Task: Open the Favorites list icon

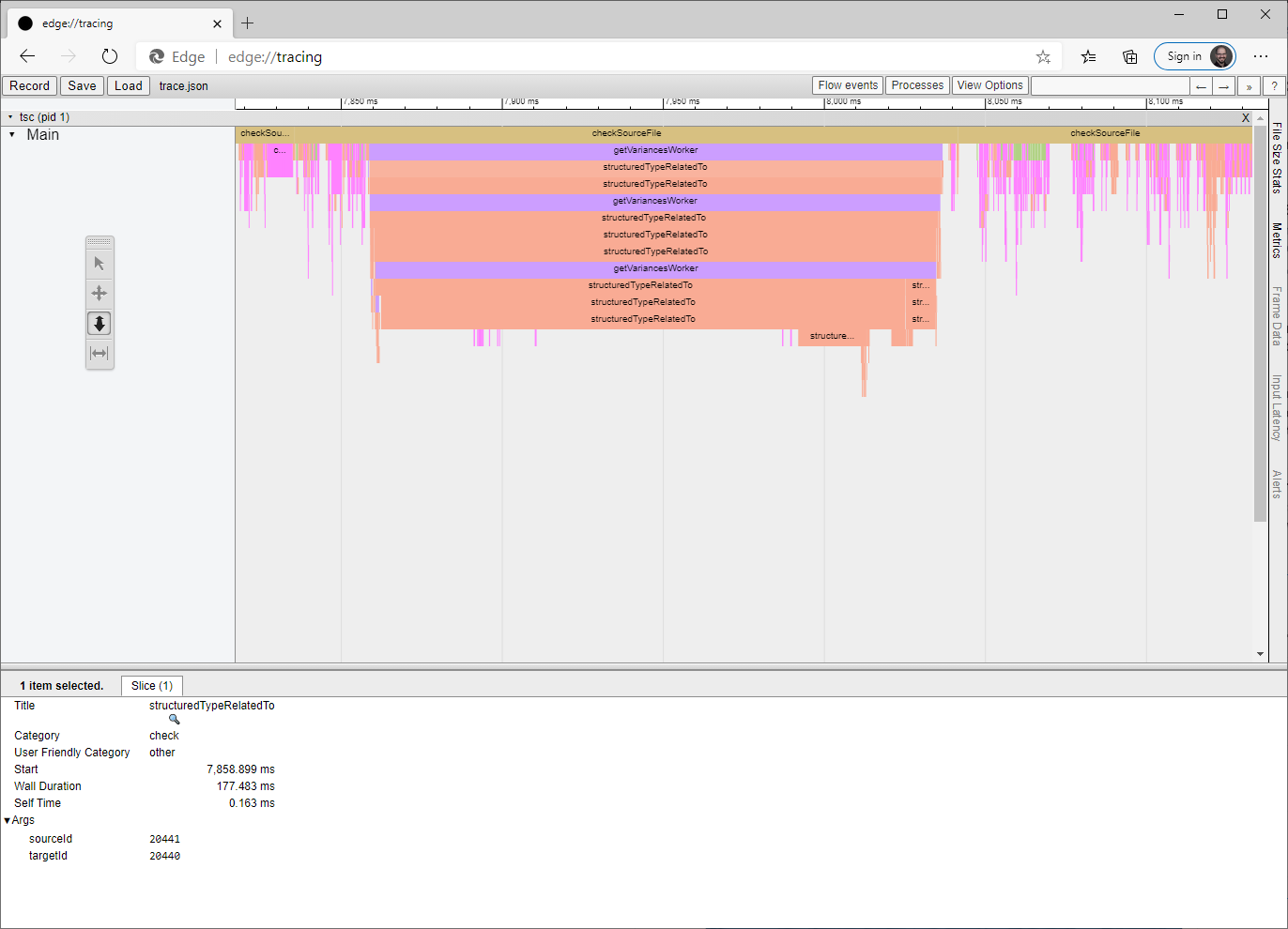Action: point(1088,56)
